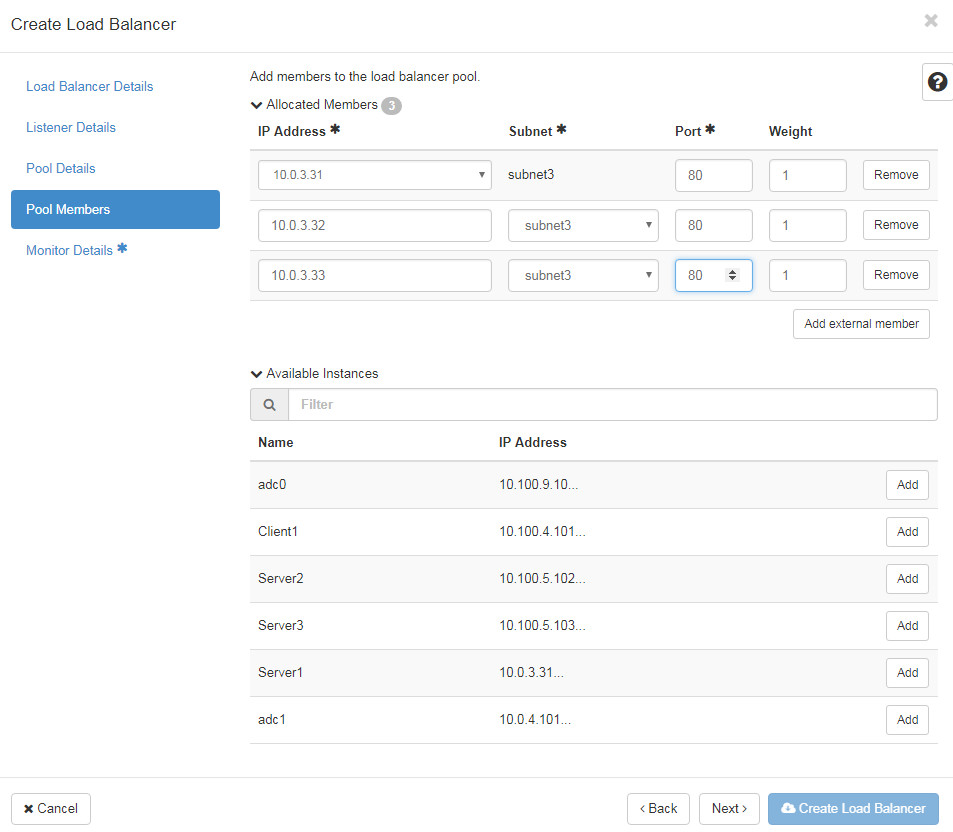Click the X icon inside Cancel button
The image size is (953, 832).
point(27,808)
